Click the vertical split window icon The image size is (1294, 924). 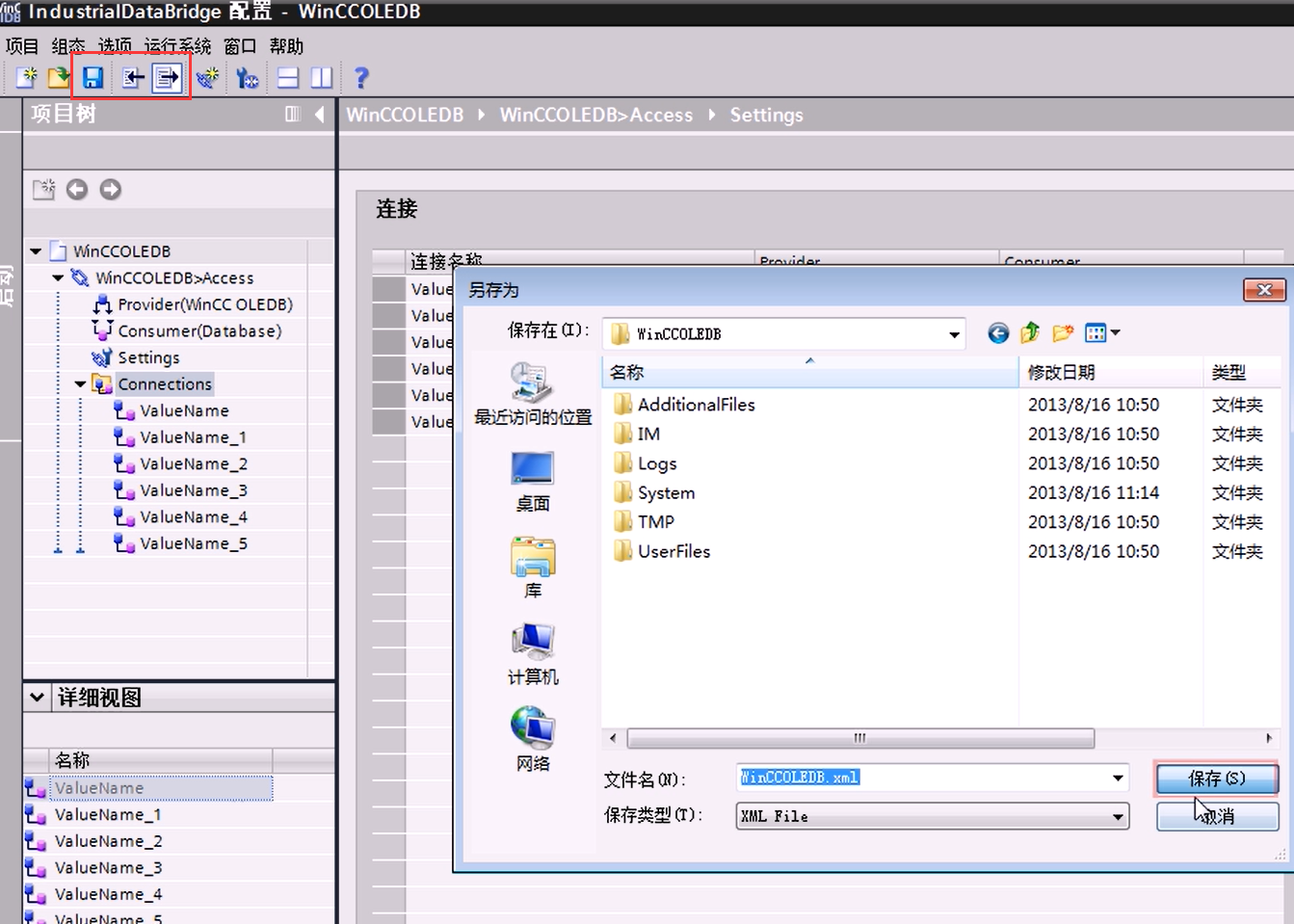pos(322,78)
